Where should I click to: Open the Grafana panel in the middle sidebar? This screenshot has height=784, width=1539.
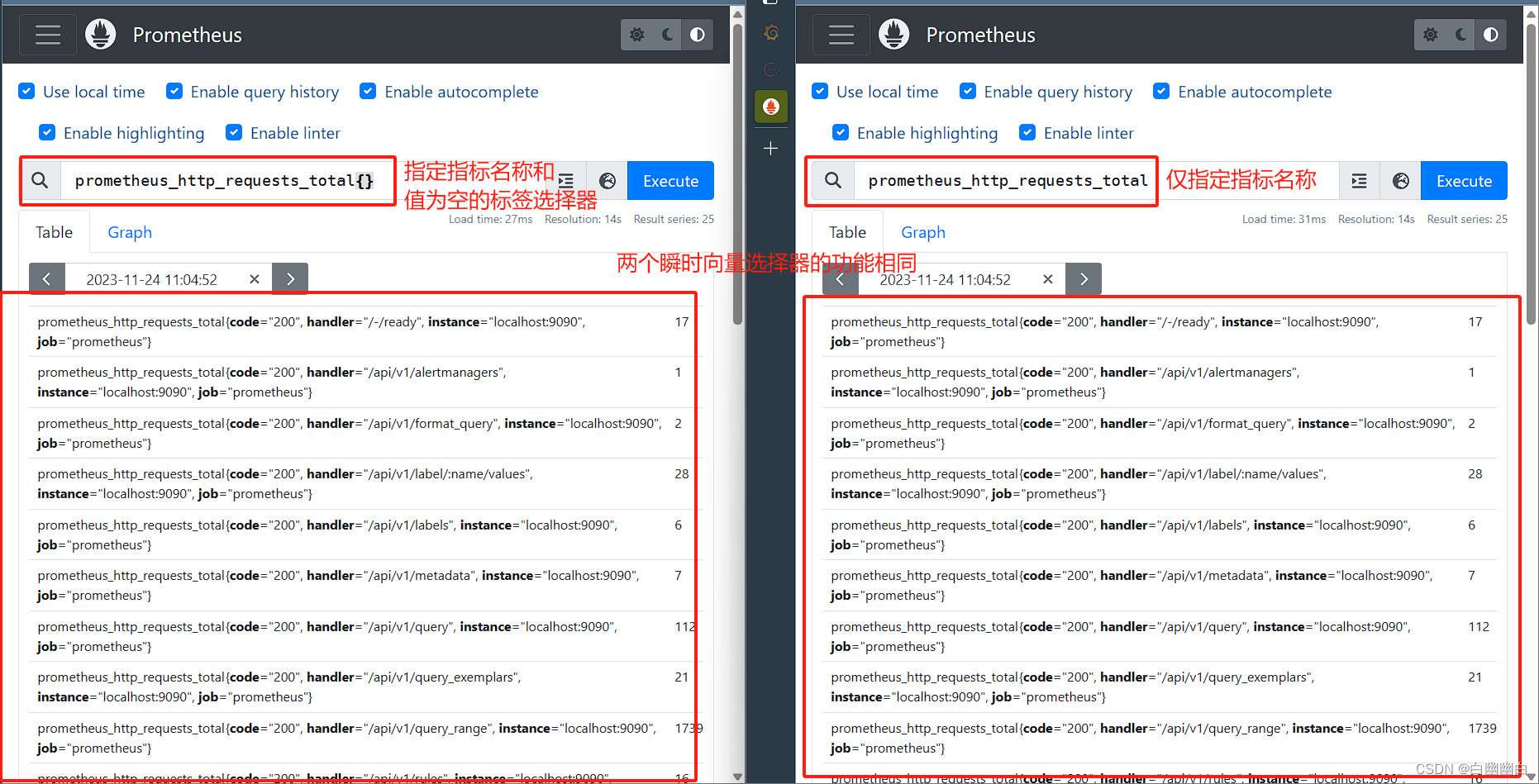771,33
